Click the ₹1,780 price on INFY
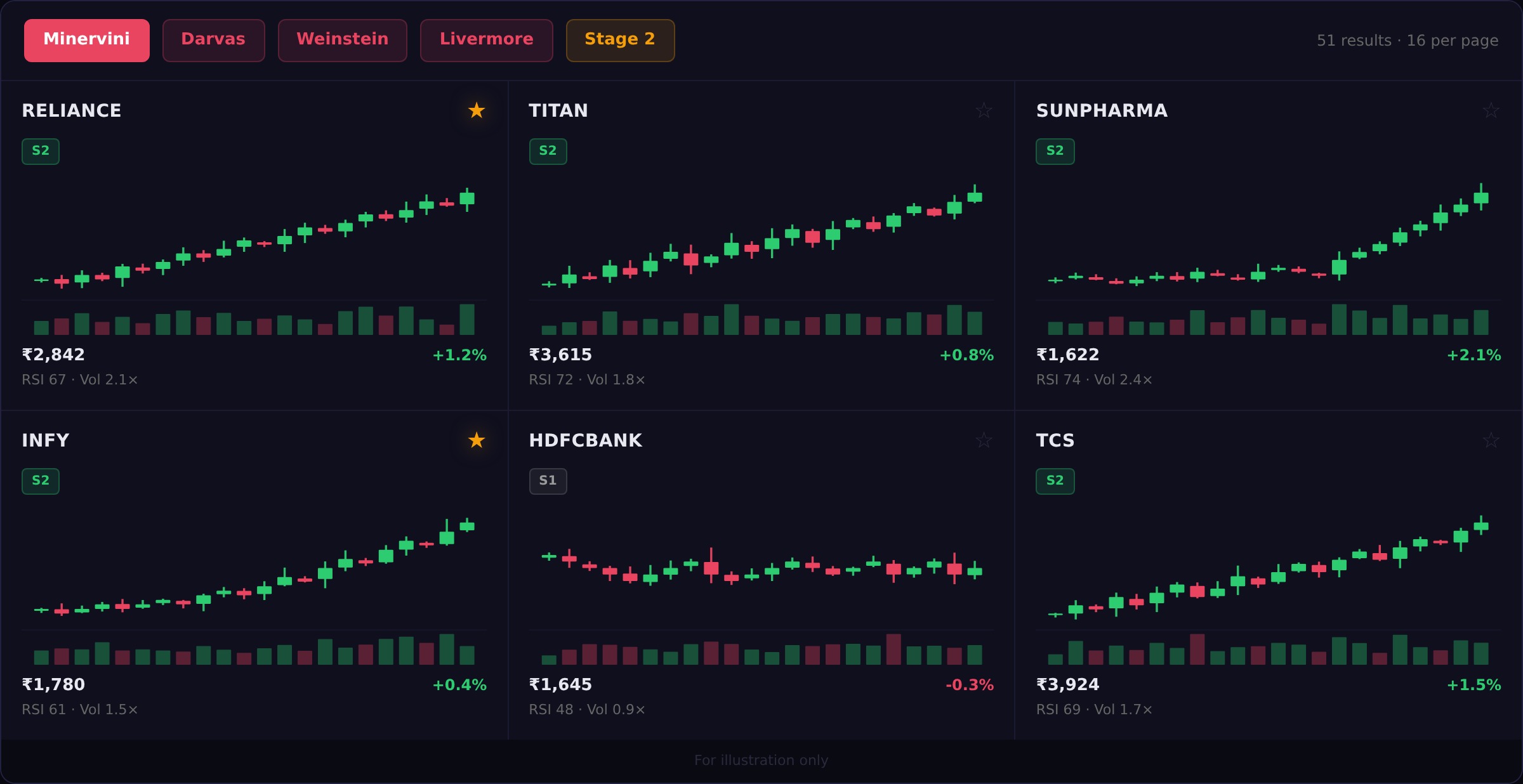This screenshot has height=784, width=1523. 53,685
